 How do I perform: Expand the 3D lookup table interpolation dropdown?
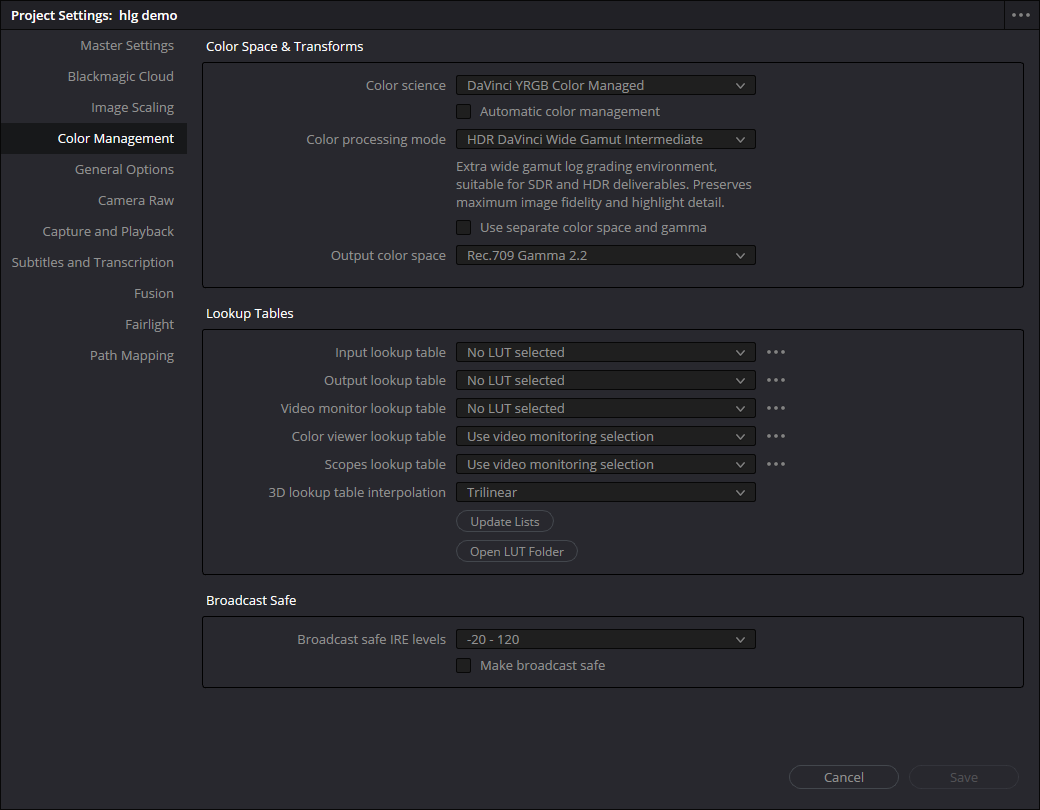pyautogui.click(x=605, y=492)
